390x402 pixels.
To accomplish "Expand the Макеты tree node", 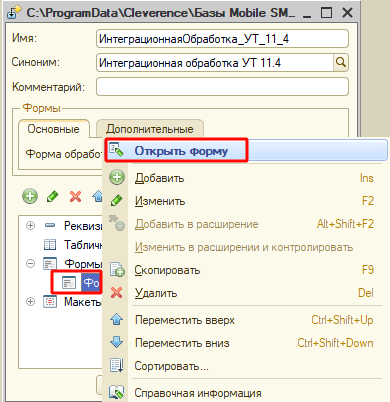I will 30,302.
